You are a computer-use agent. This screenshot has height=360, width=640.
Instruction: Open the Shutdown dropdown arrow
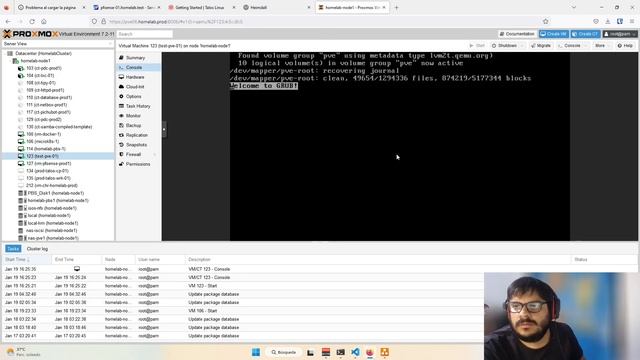522,46
